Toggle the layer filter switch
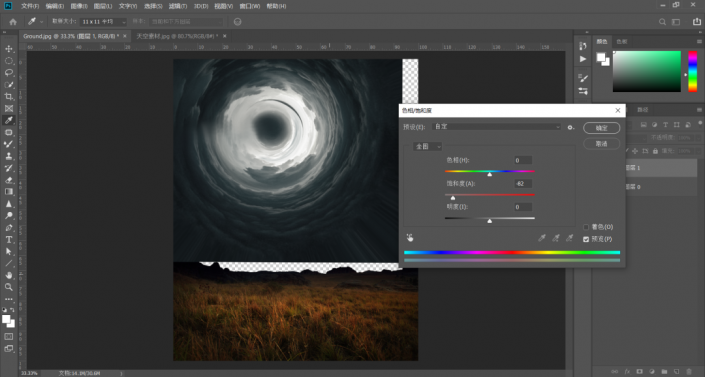 (x=700, y=123)
